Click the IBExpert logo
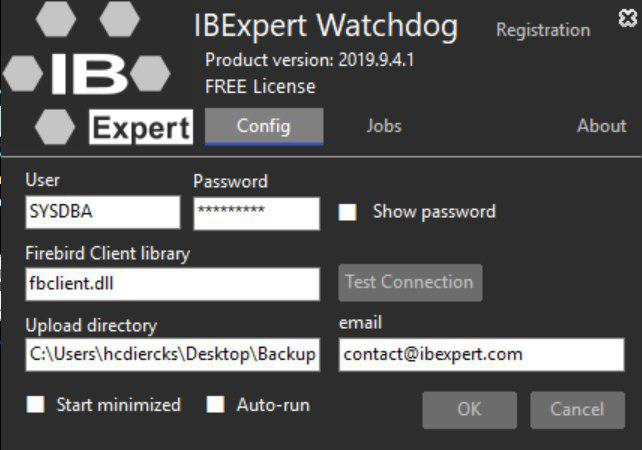642x450 pixels. tap(98, 73)
